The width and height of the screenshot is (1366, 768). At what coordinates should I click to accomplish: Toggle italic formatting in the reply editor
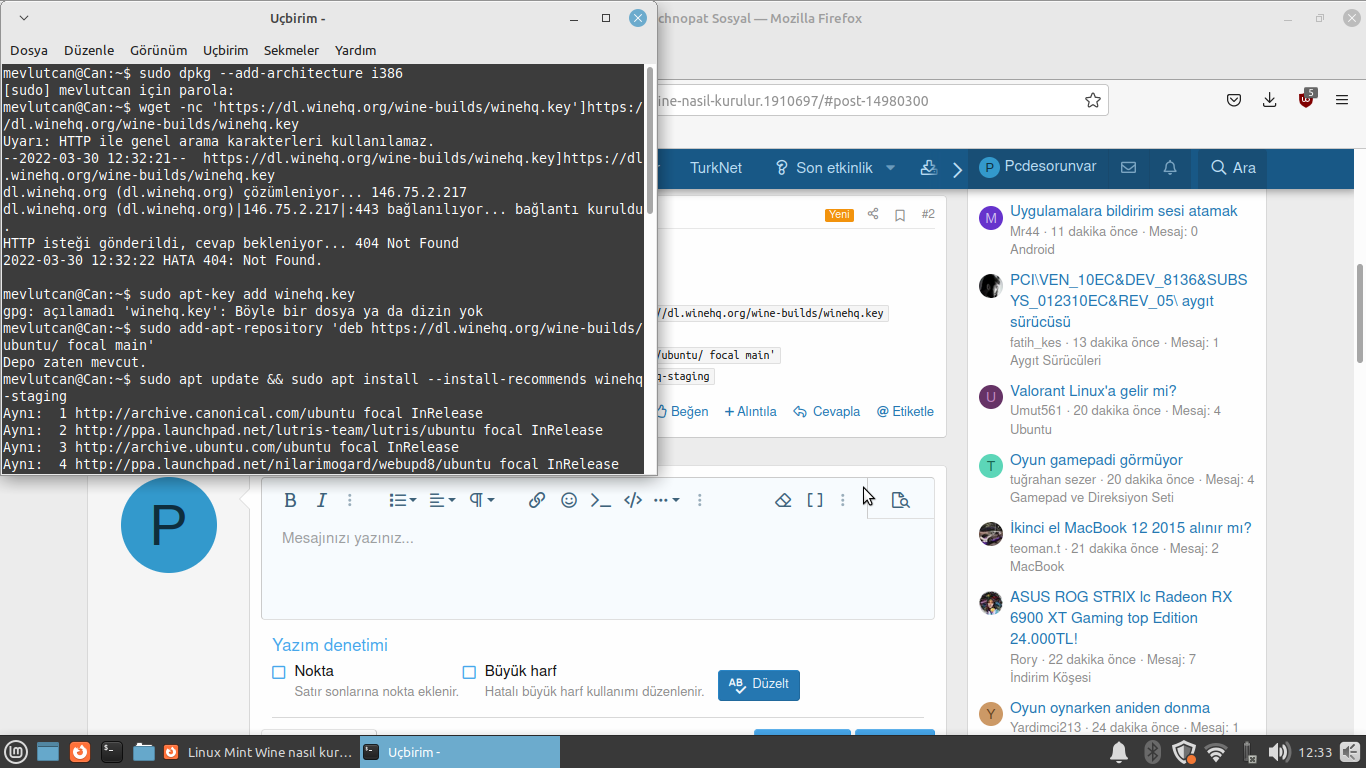point(321,500)
